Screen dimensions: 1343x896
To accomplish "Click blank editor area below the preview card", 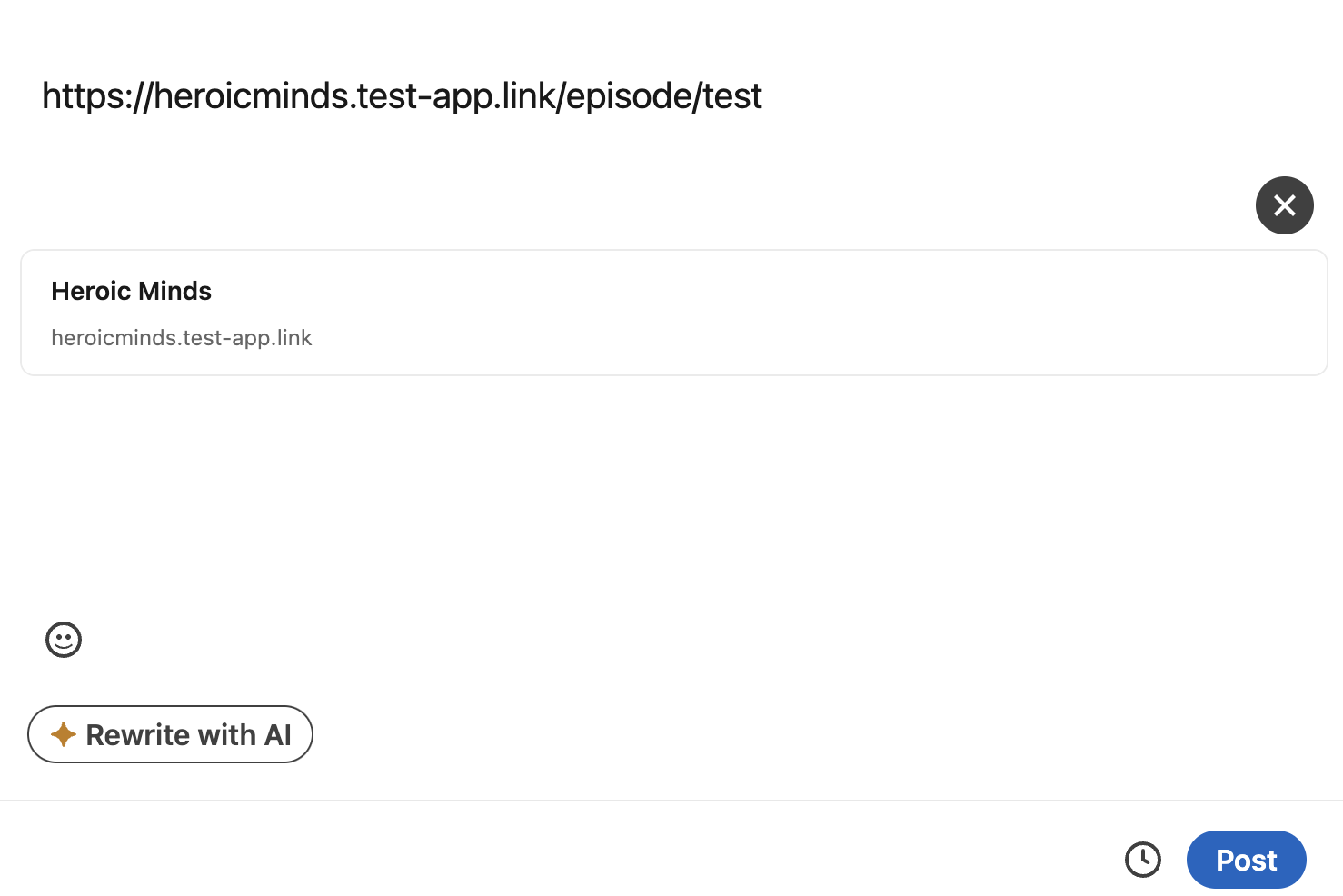I will coord(672,491).
